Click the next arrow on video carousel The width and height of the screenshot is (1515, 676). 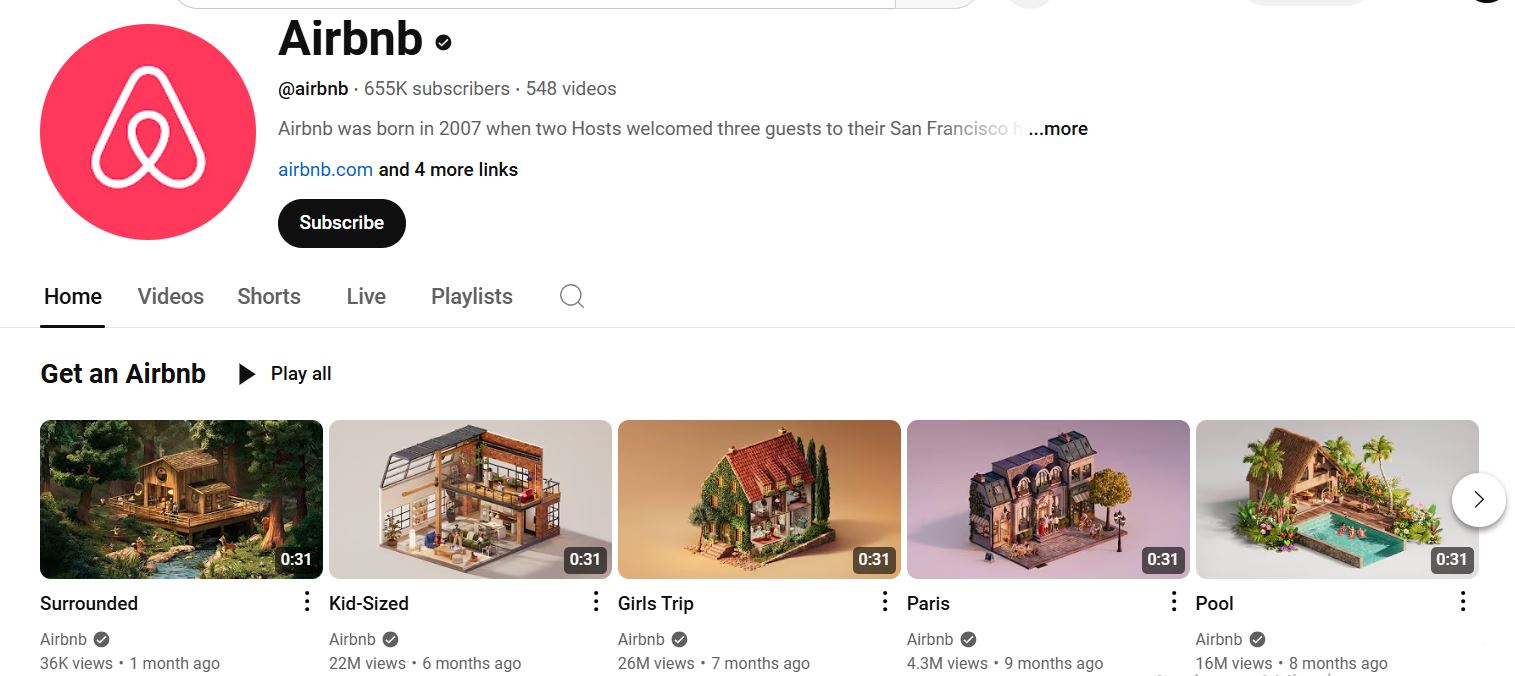tap(1478, 499)
